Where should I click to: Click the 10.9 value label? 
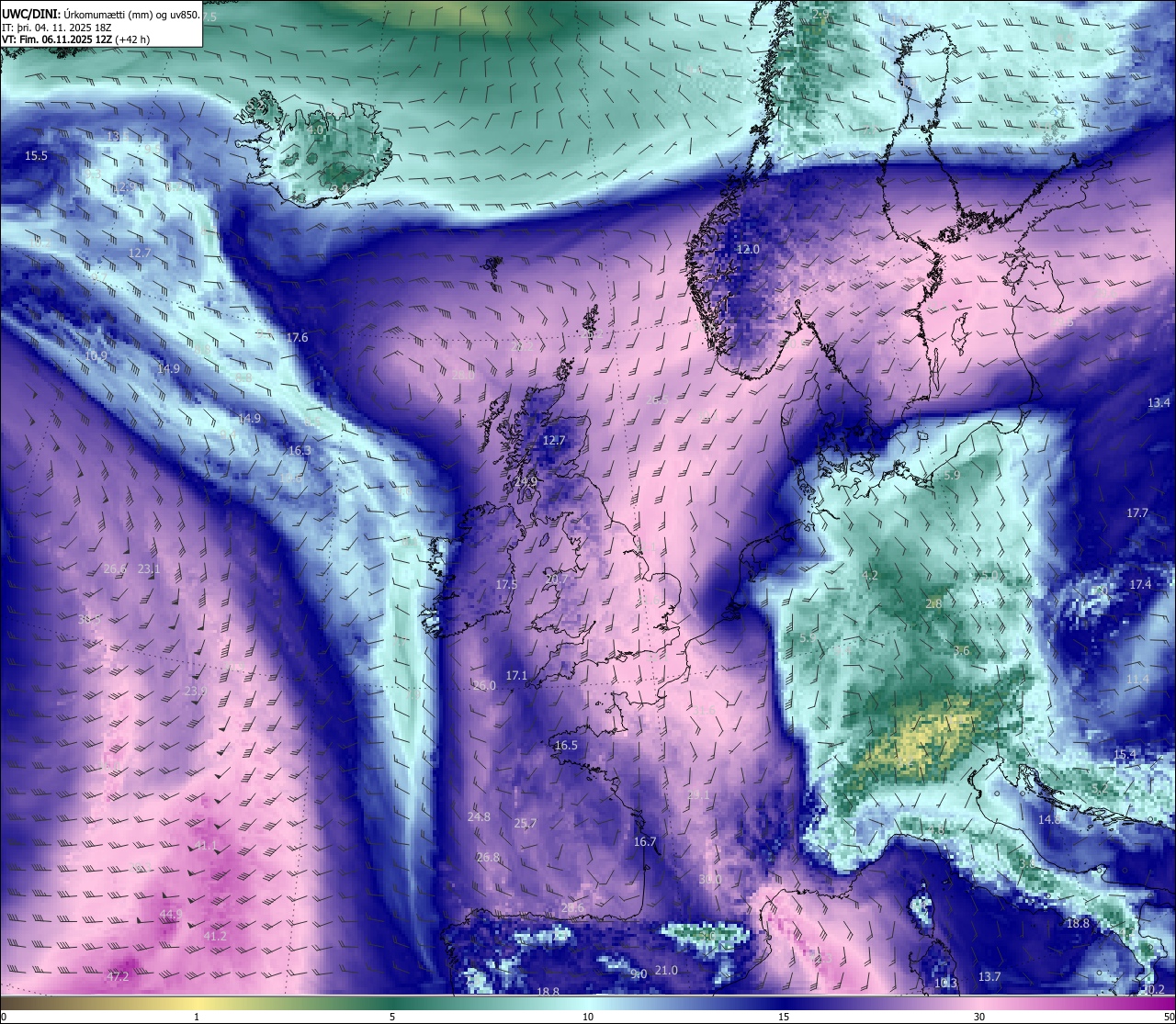pos(96,356)
